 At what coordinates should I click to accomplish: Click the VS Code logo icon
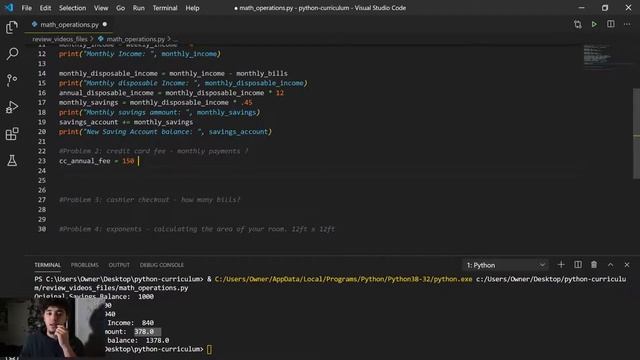point(9,8)
